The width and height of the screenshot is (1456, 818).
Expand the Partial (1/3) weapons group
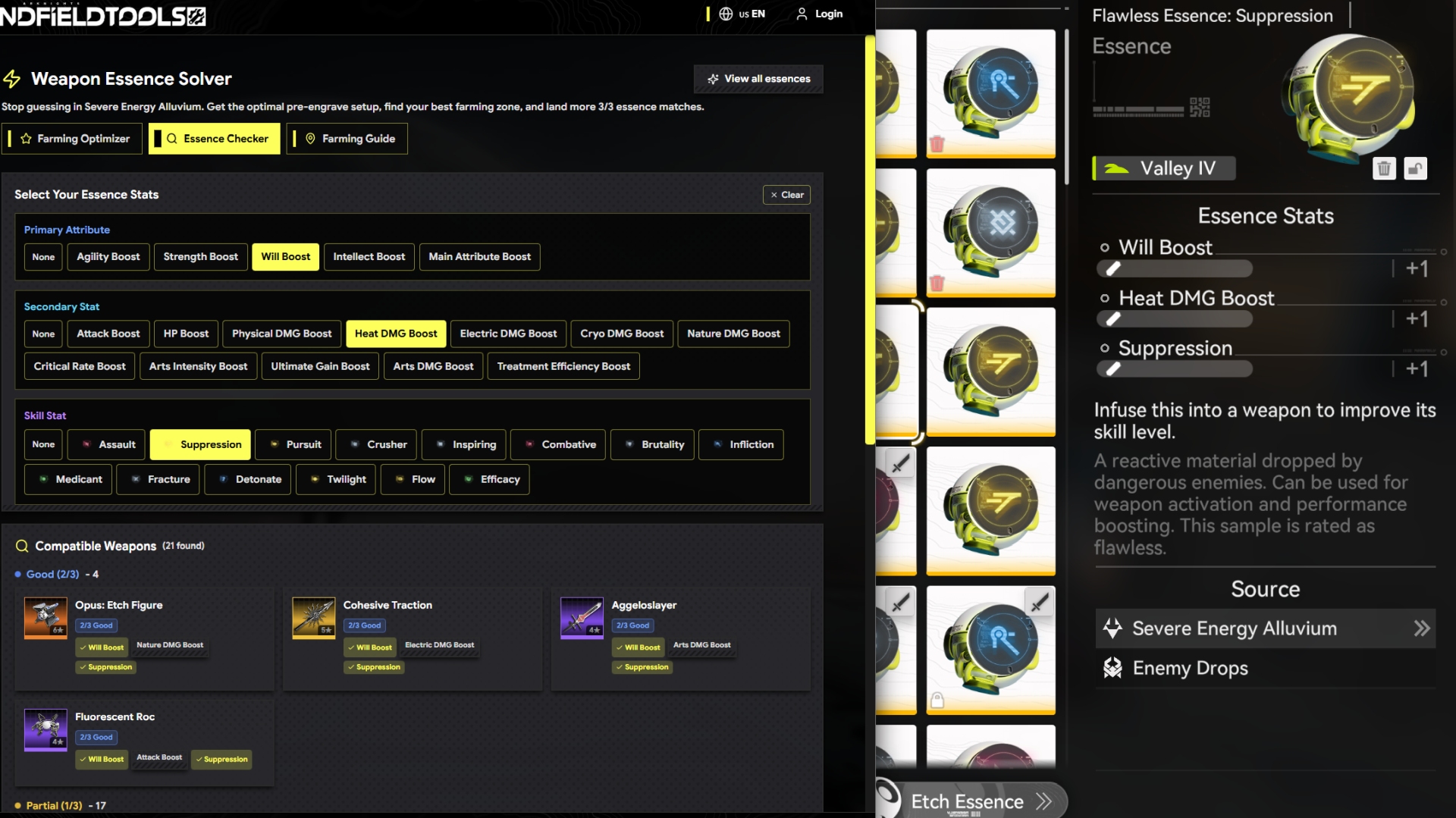click(x=61, y=806)
